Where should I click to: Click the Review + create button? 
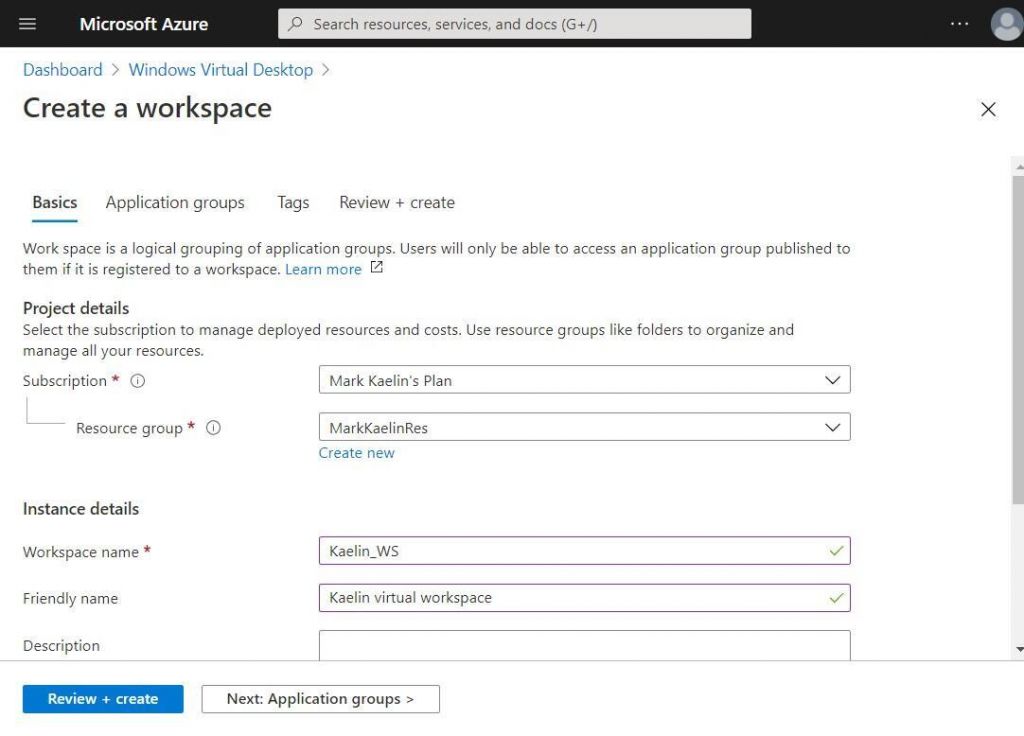click(102, 698)
